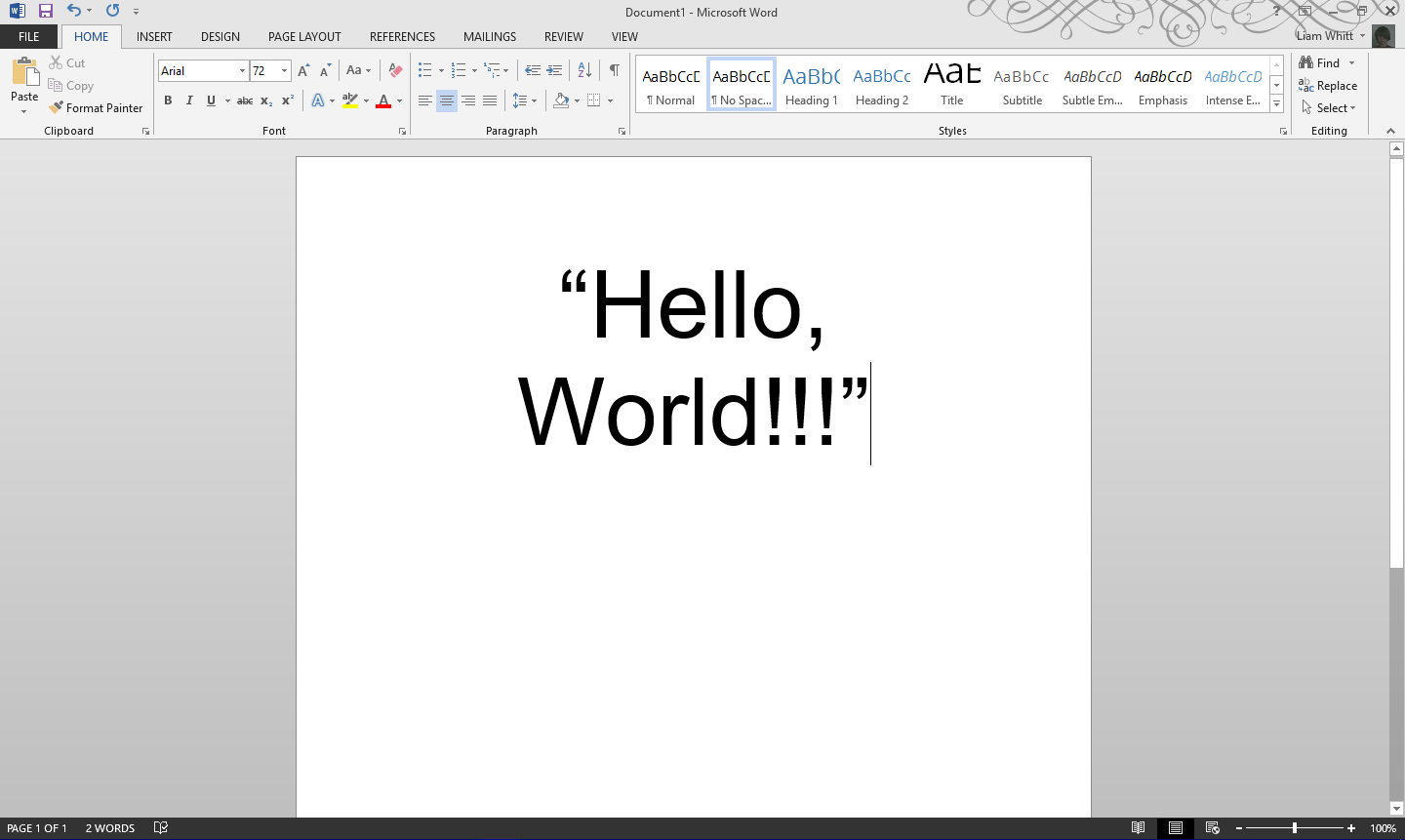Screen dimensions: 1405x840
Task: Click the Sort A-Z icon
Action: click(x=584, y=70)
